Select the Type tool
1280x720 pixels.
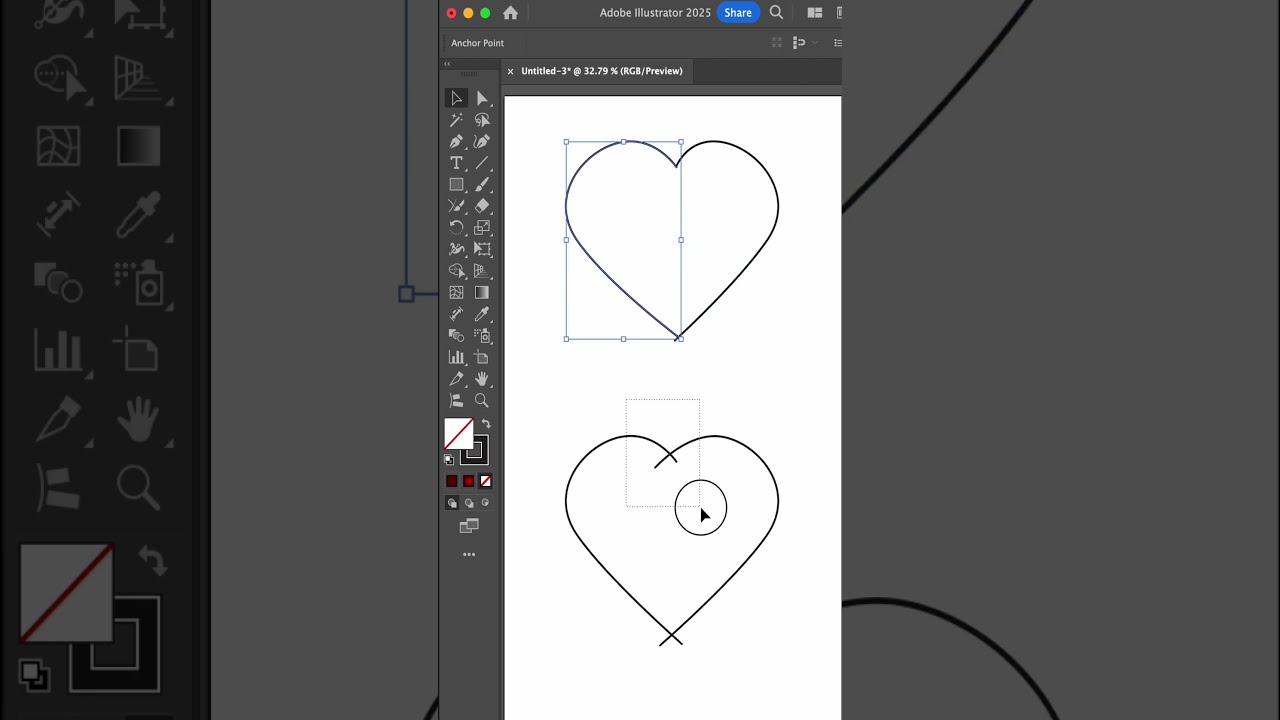[x=456, y=163]
